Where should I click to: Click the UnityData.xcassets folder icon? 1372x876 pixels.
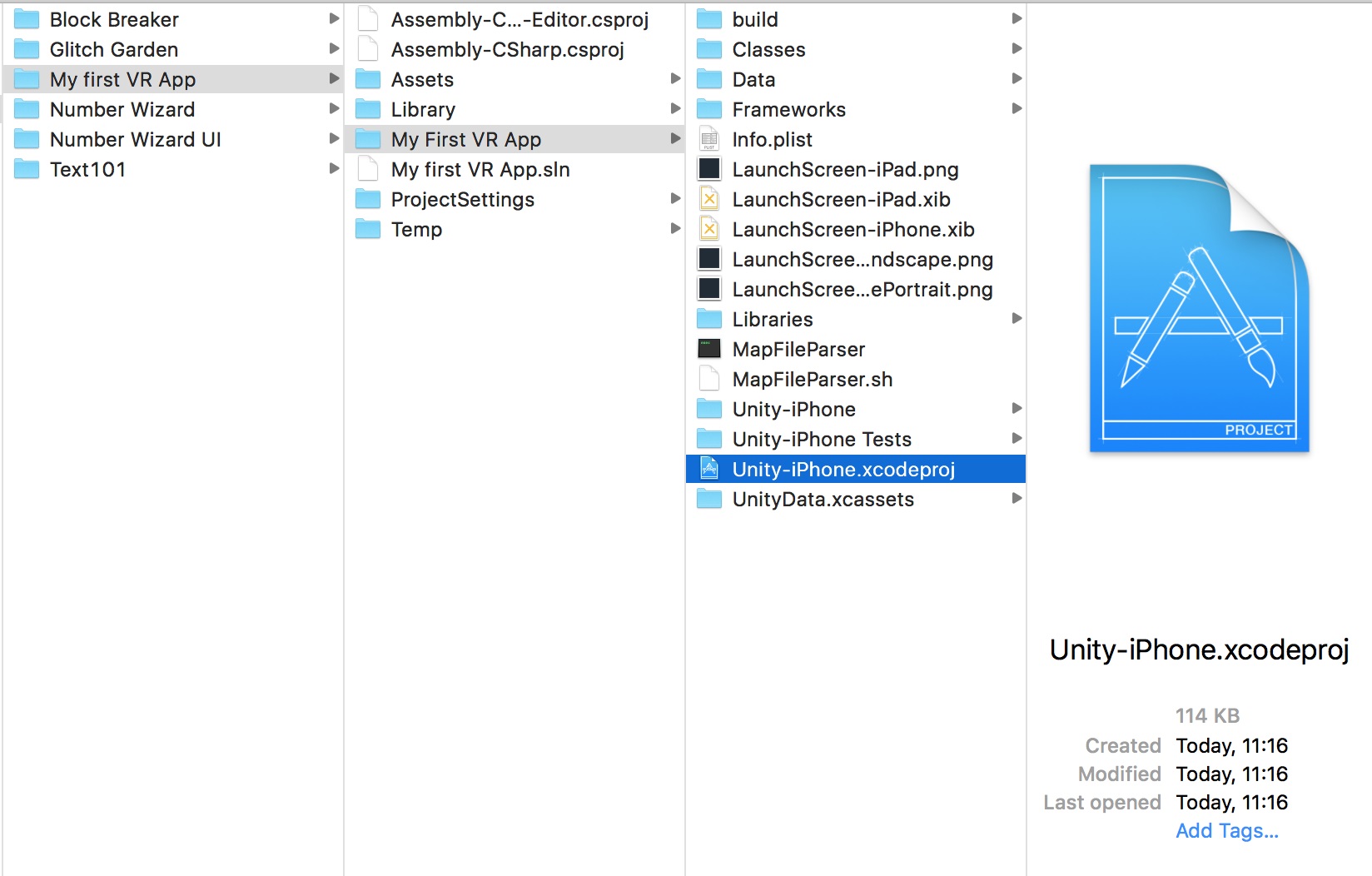pos(709,499)
